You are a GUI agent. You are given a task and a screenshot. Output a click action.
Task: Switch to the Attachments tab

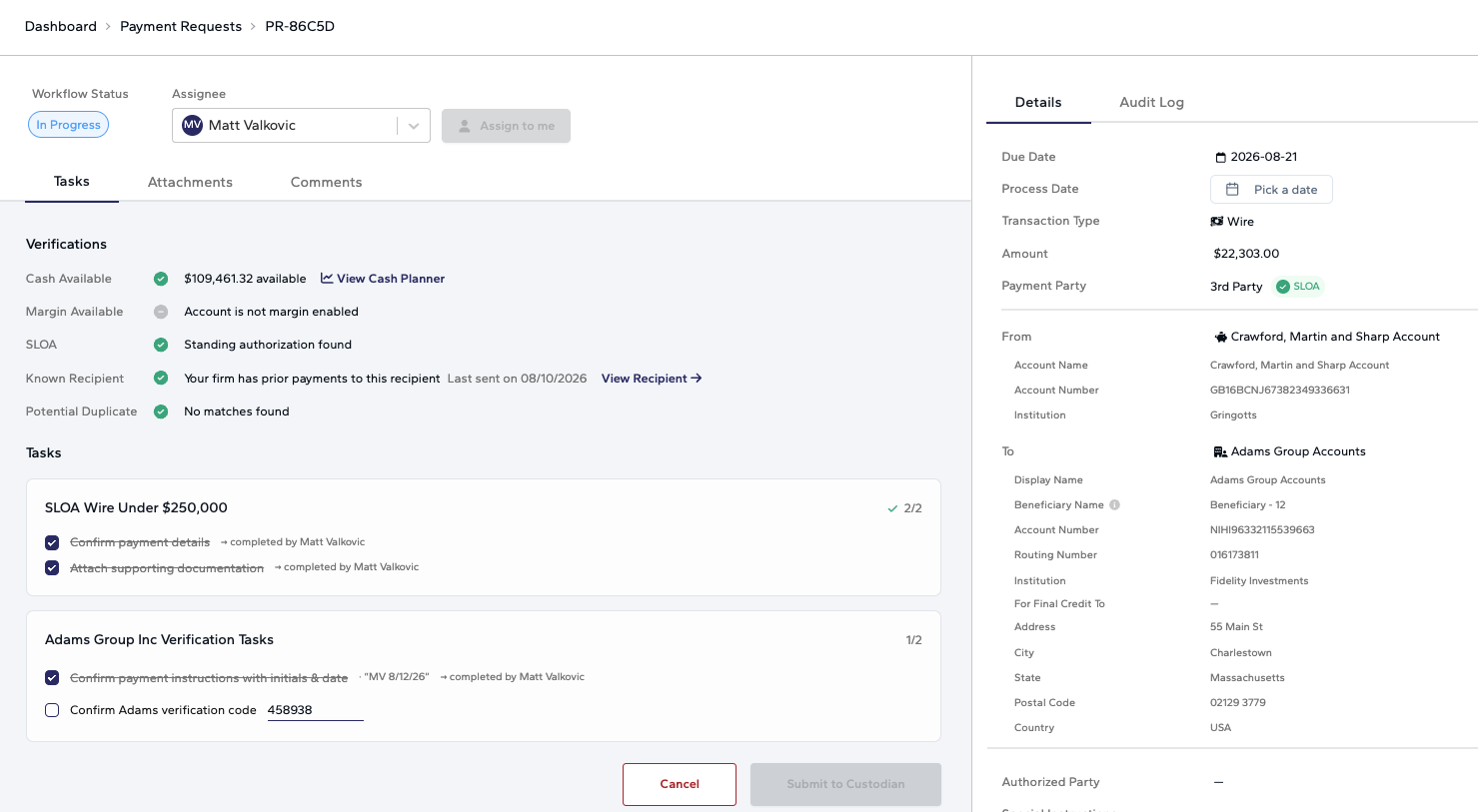(x=190, y=182)
